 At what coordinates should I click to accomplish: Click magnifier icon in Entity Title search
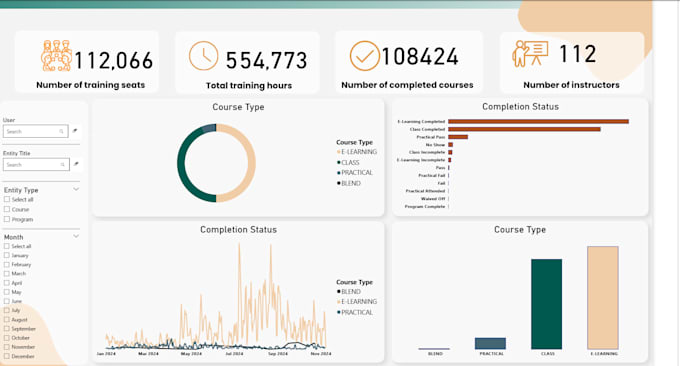pyautogui.click(x=62, y=165)
